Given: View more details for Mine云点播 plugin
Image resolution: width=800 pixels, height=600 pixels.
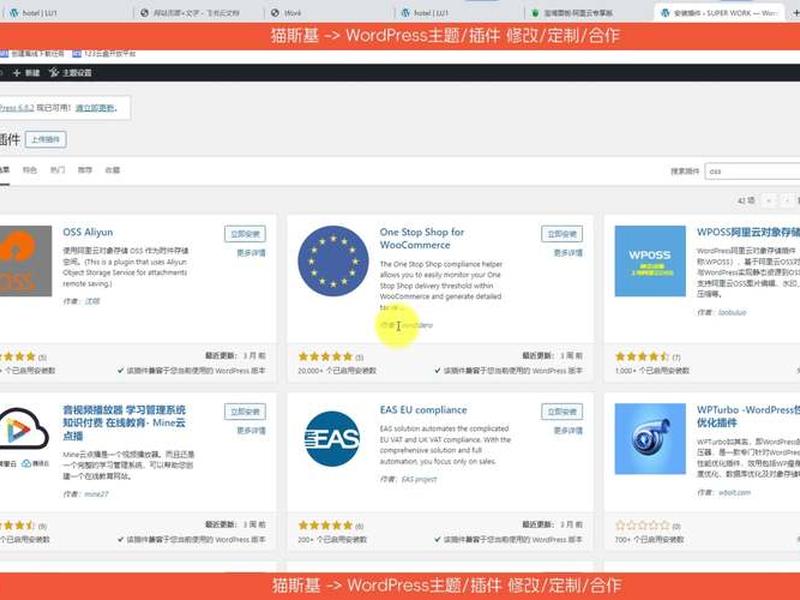Looking at the screenshot, I should [251, 430].
